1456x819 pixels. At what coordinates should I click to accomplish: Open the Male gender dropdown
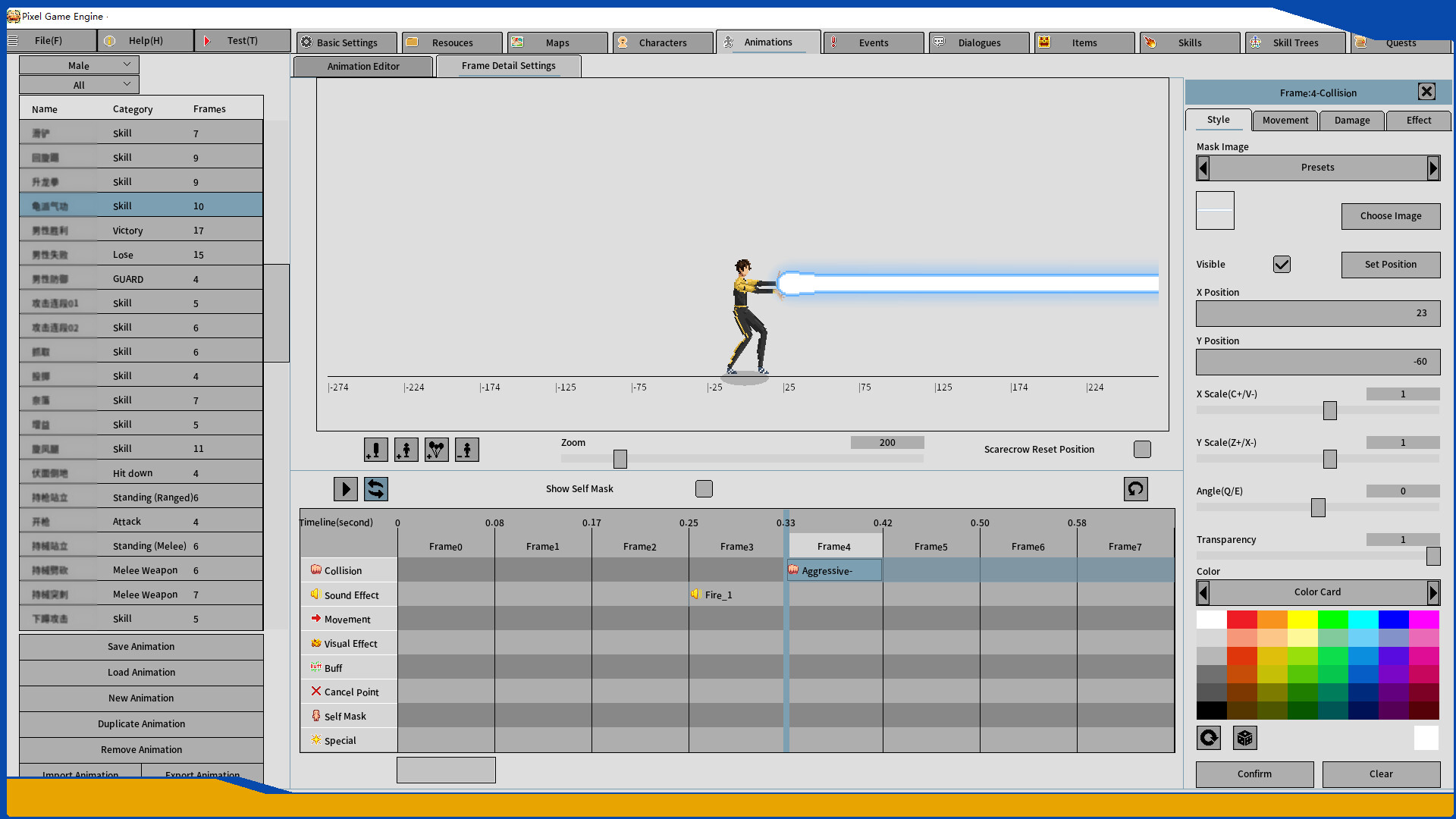(x=78, y=64)
